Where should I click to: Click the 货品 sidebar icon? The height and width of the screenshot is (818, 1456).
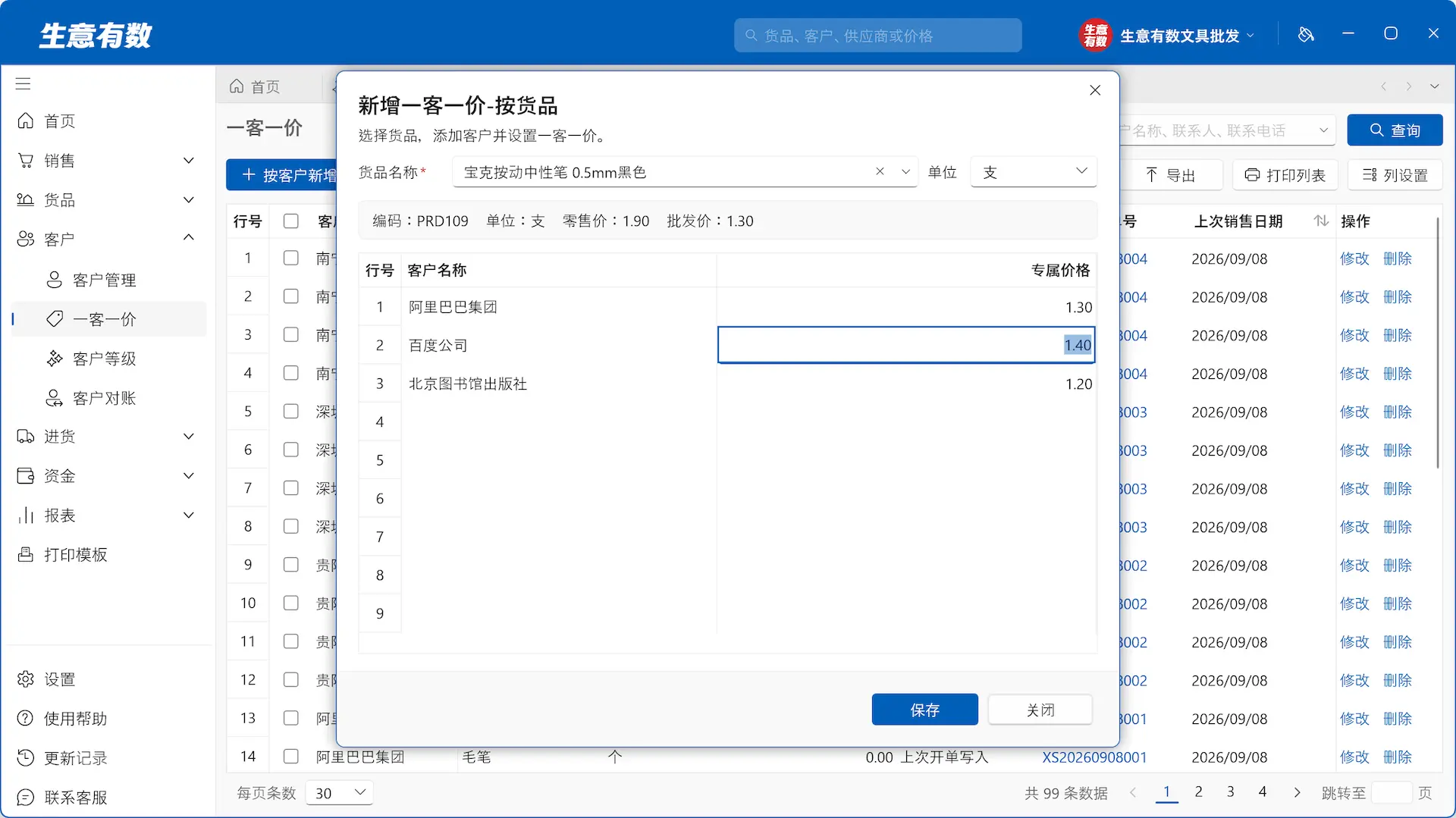point(26,200)
